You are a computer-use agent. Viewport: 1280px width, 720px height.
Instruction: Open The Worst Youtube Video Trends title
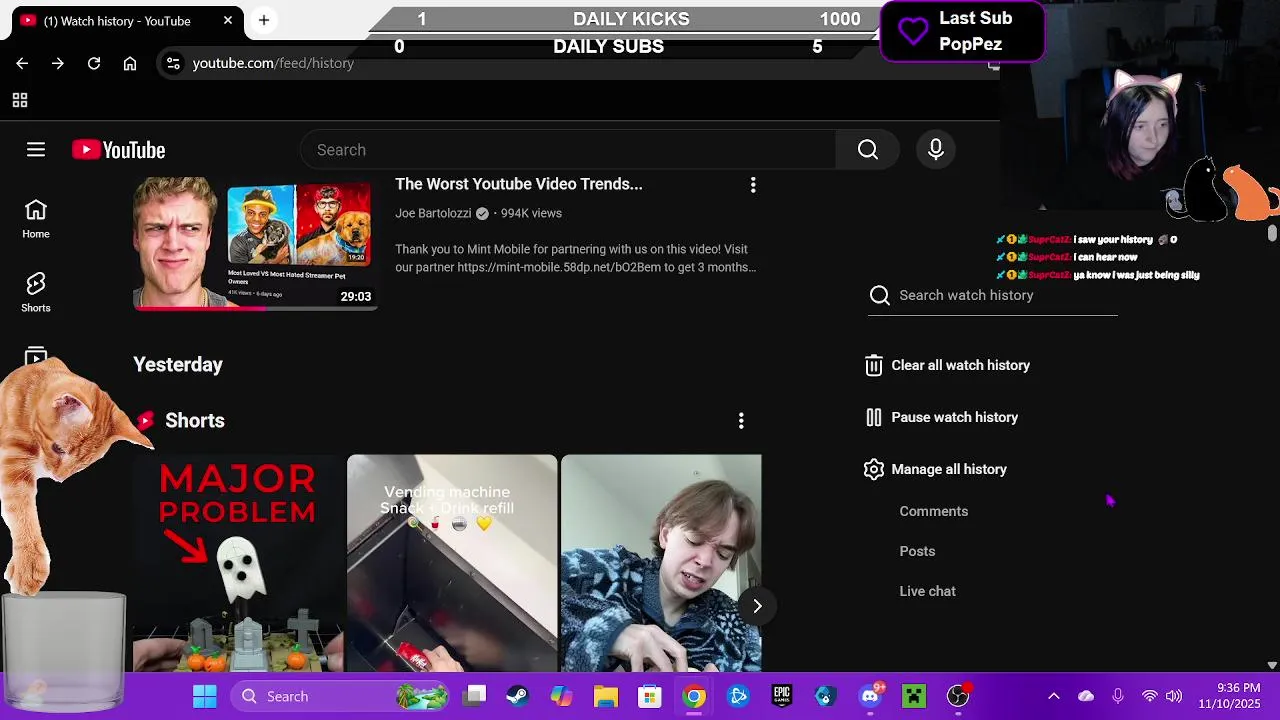click(519, 184)
